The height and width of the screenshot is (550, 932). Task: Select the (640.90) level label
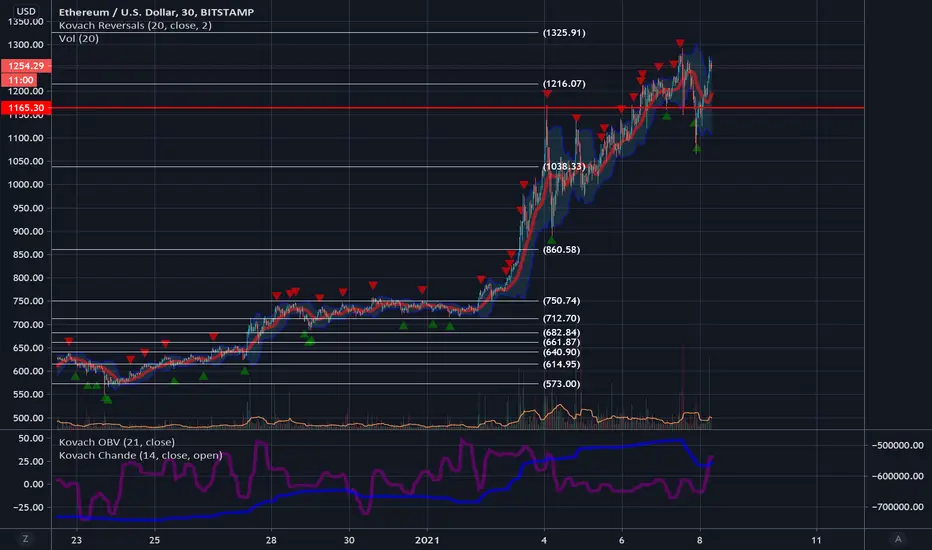click(x=561, y=352)
